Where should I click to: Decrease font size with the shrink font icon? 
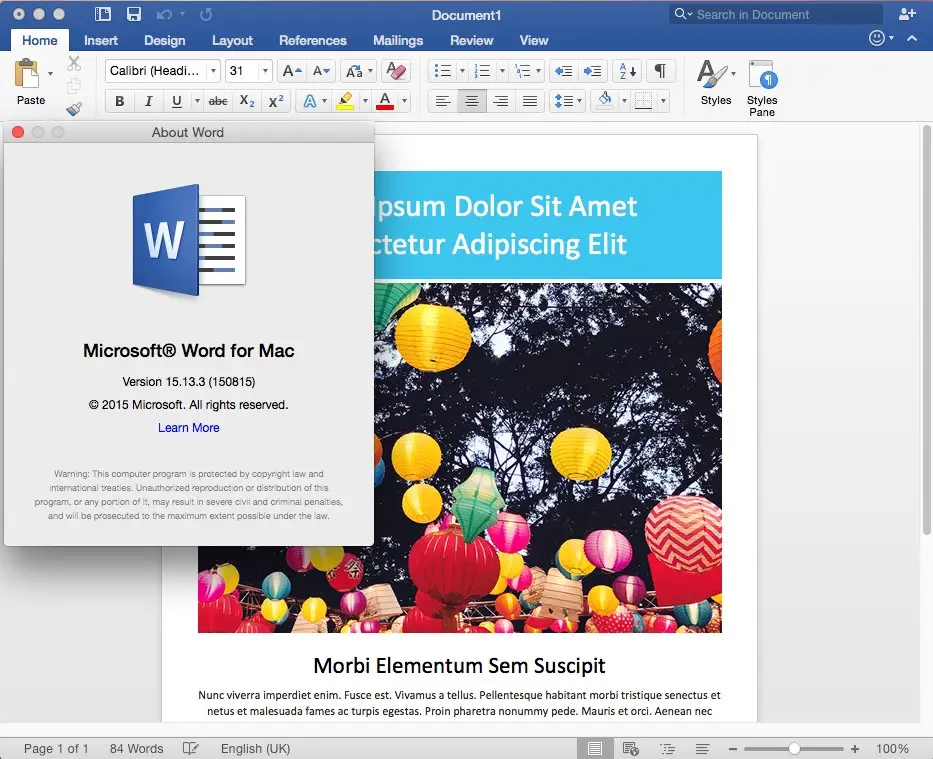(321, 71)
